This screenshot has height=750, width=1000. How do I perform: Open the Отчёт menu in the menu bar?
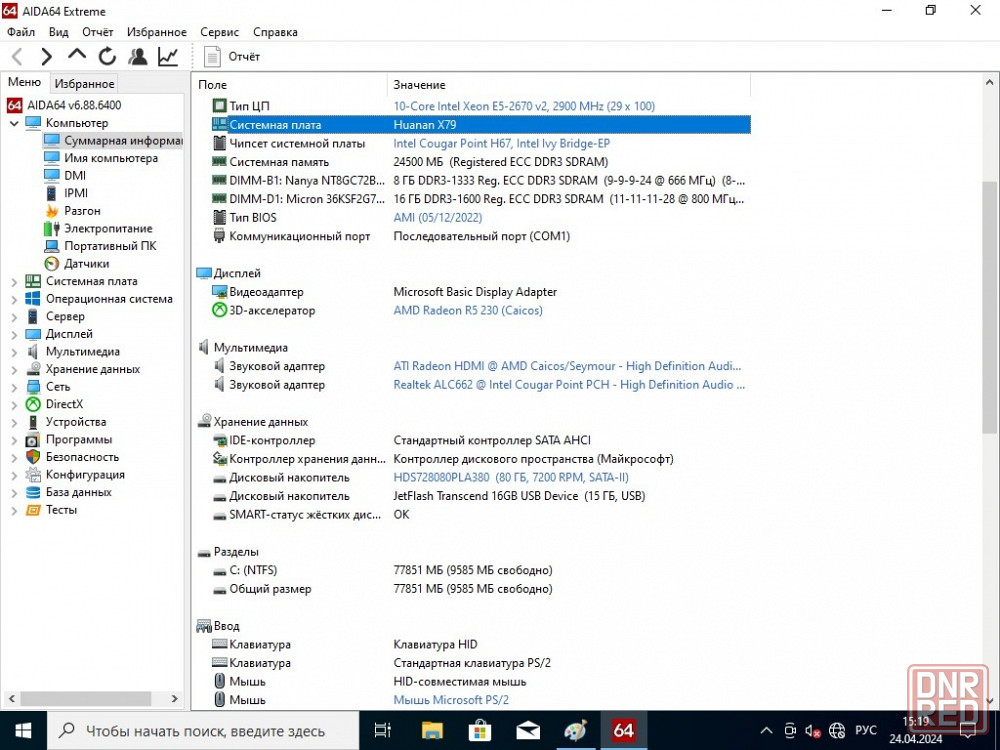98,32
